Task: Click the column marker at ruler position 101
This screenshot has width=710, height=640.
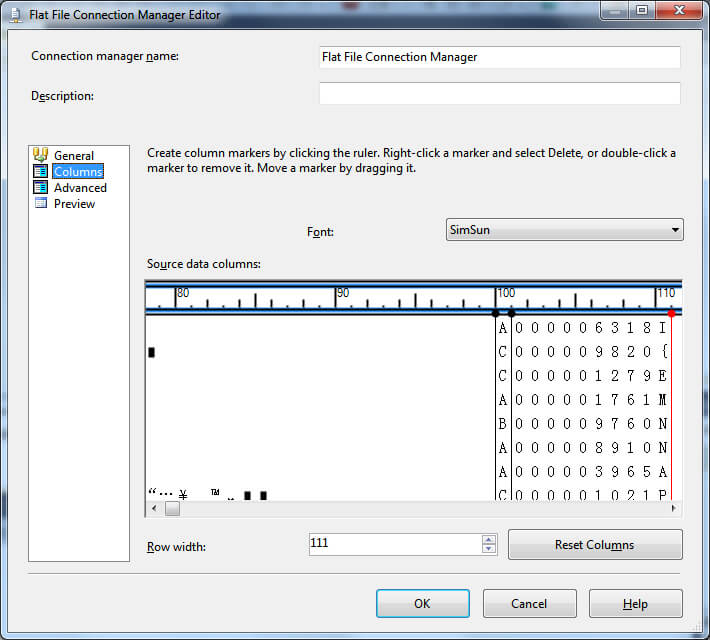Action: coord(511,313)
